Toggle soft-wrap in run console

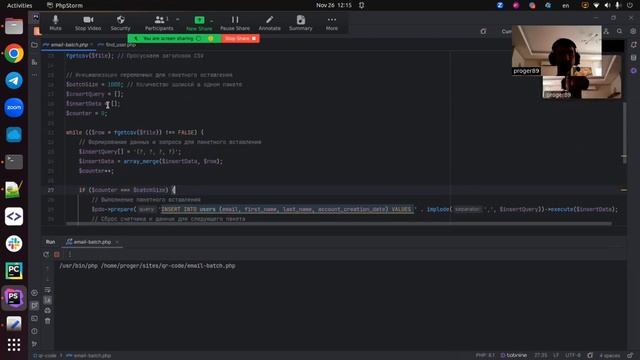[x=48, y=289]
